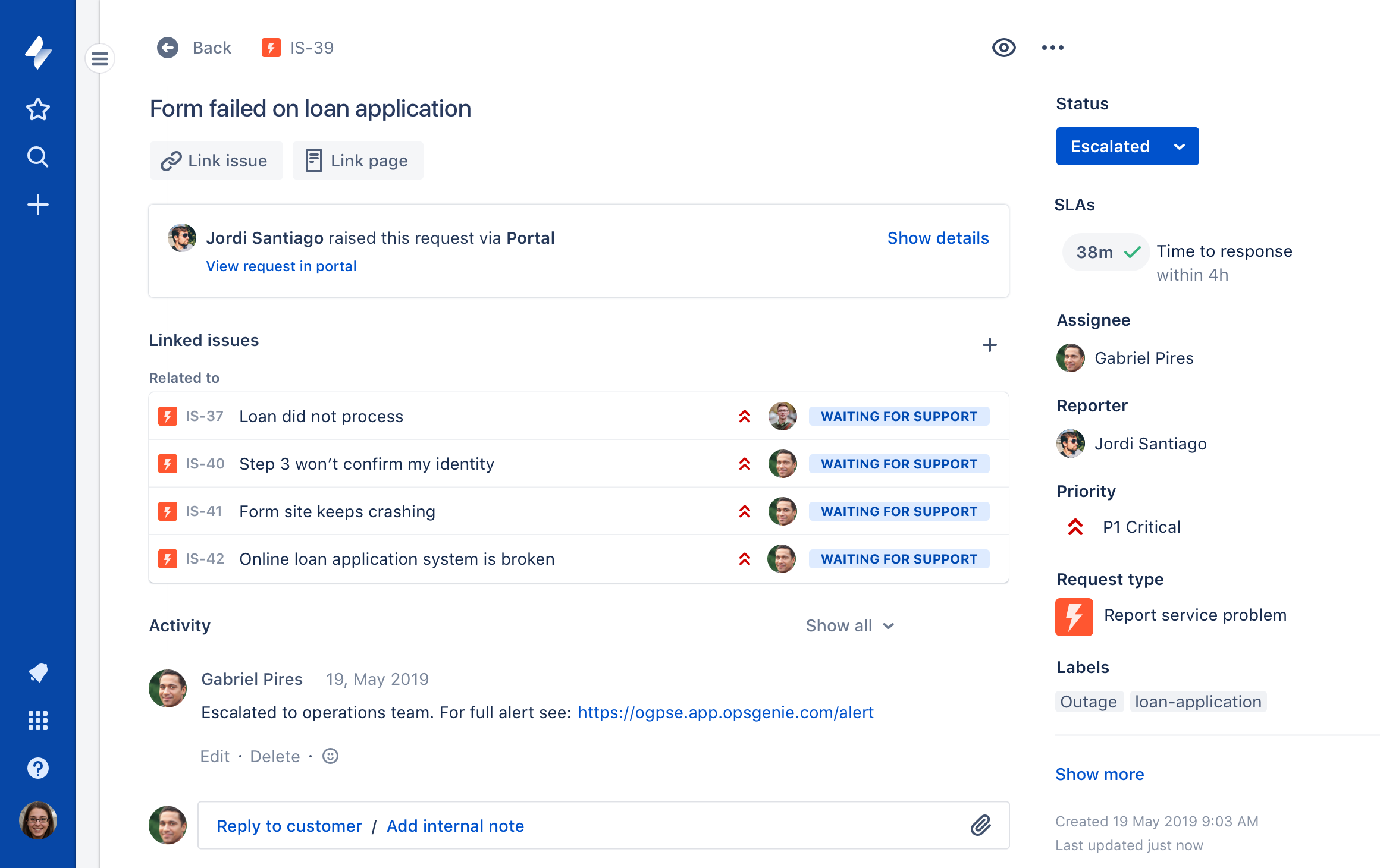Click the P1 Critical priority icon
The height and width of the screenshot is (868, 1380).
(1075, 525)
